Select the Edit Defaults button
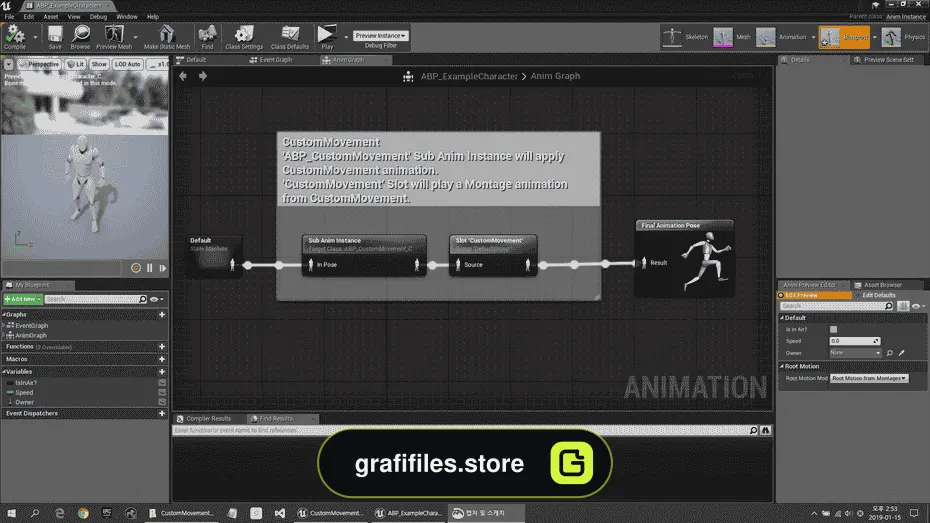This screenshot has width=930, height=523. [878, 295]
